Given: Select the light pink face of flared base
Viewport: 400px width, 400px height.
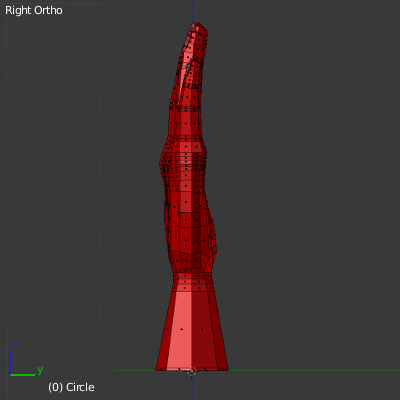Looking at the screenshot, I should pyautogui.click(x=180, y=330).
